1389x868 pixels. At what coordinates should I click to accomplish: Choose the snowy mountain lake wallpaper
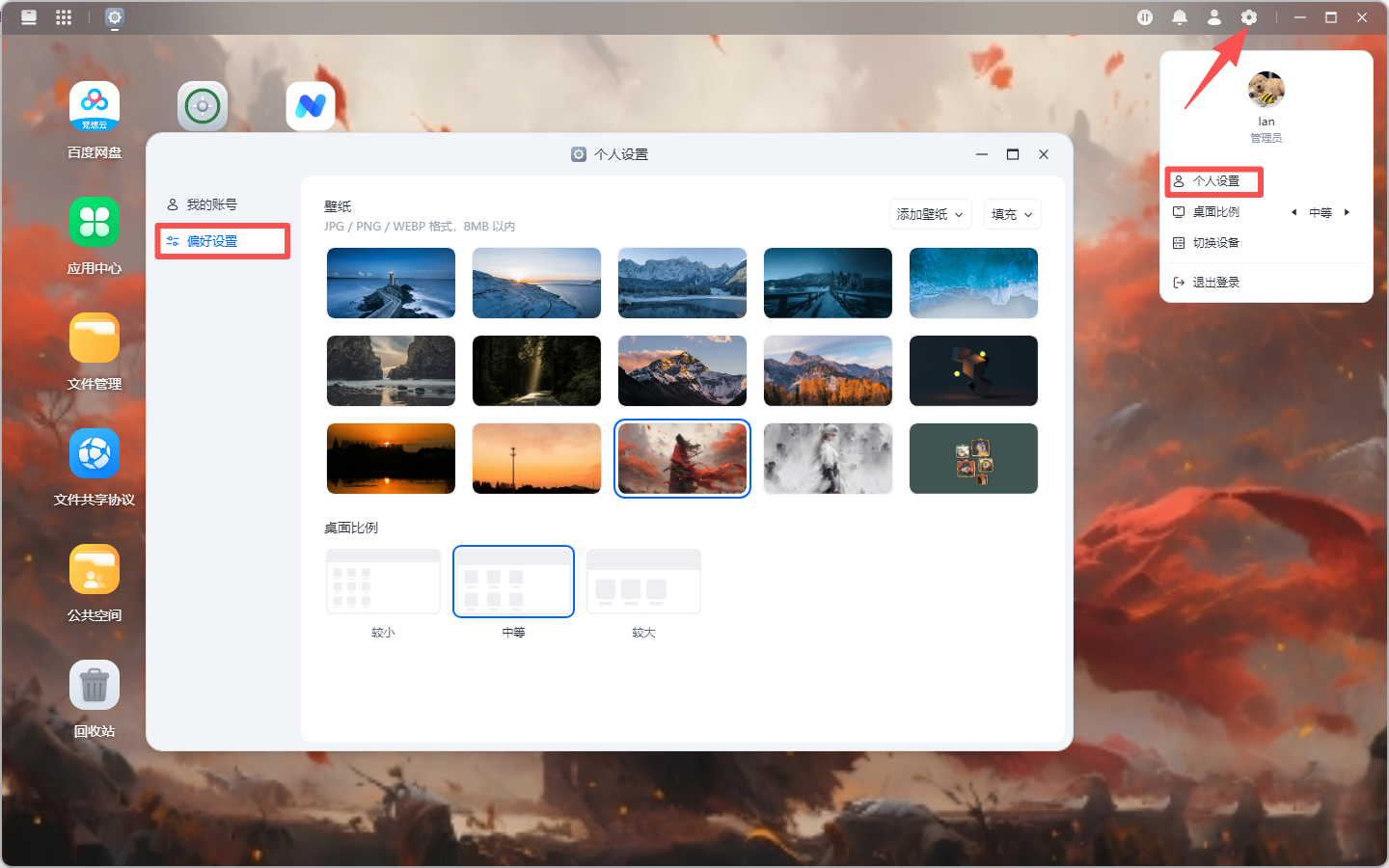click(x=682, y=283)
